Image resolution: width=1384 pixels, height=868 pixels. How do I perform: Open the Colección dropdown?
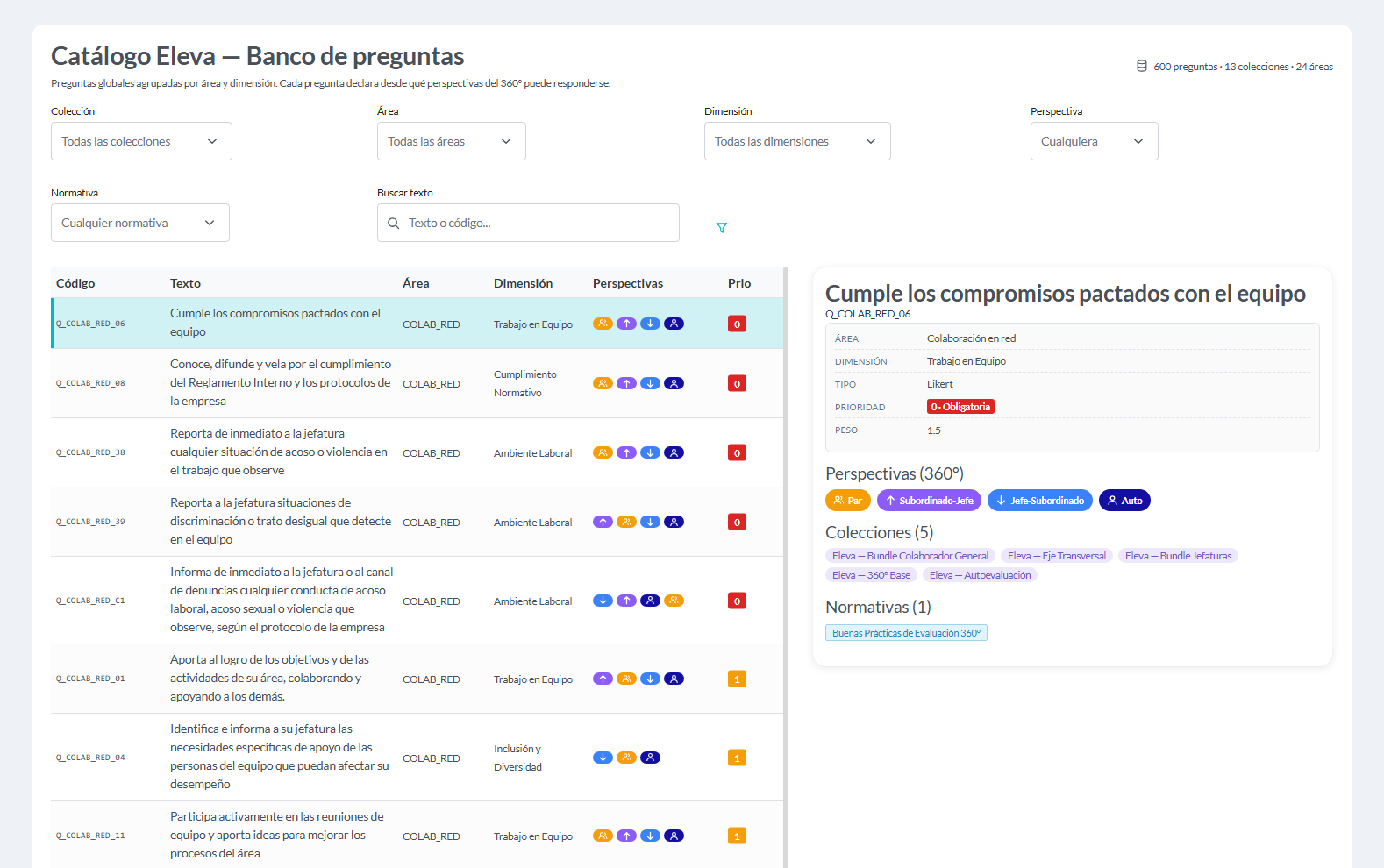click(141, 141)
